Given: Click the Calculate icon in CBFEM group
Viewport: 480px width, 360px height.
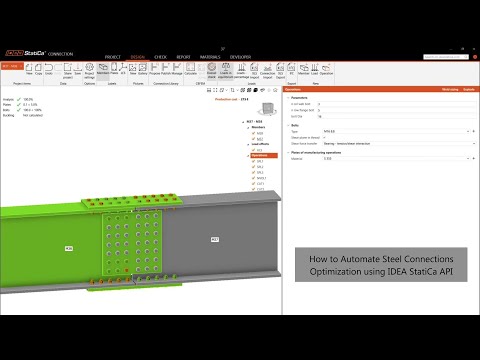Looking at the screenshot, I should (x=190, y=69).
